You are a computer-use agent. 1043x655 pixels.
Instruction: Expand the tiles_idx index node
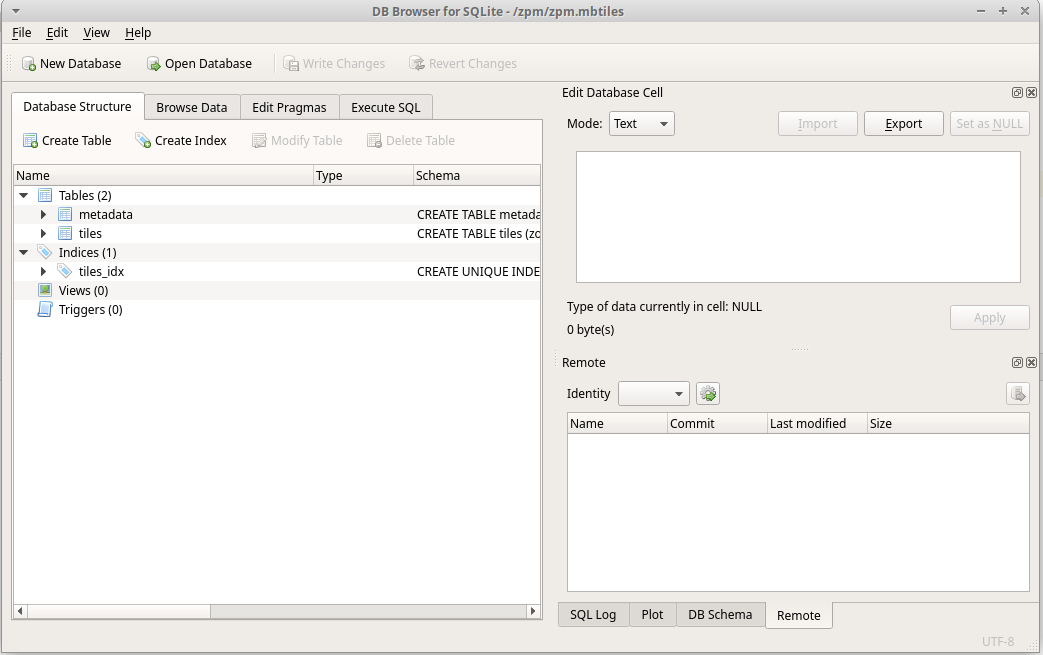click(x=43, y=271)
